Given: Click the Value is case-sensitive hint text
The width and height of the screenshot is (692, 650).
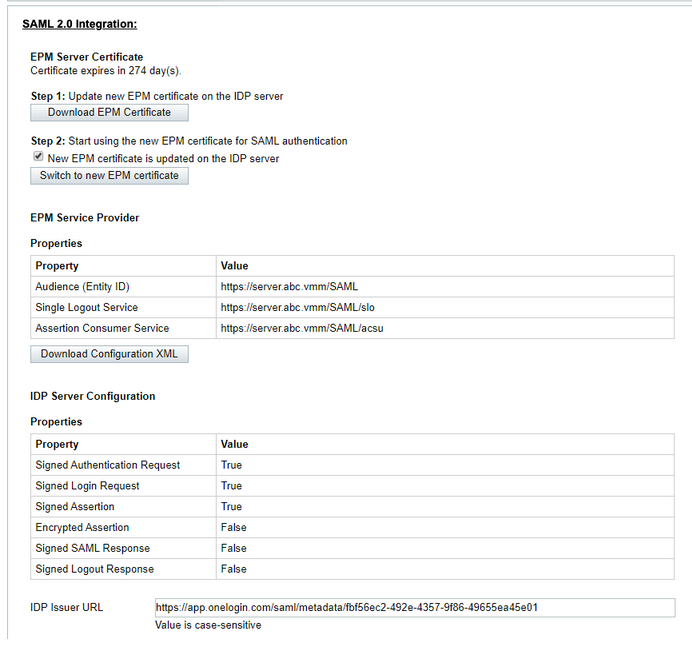Looking at the screenshot, I should point(208,626).
